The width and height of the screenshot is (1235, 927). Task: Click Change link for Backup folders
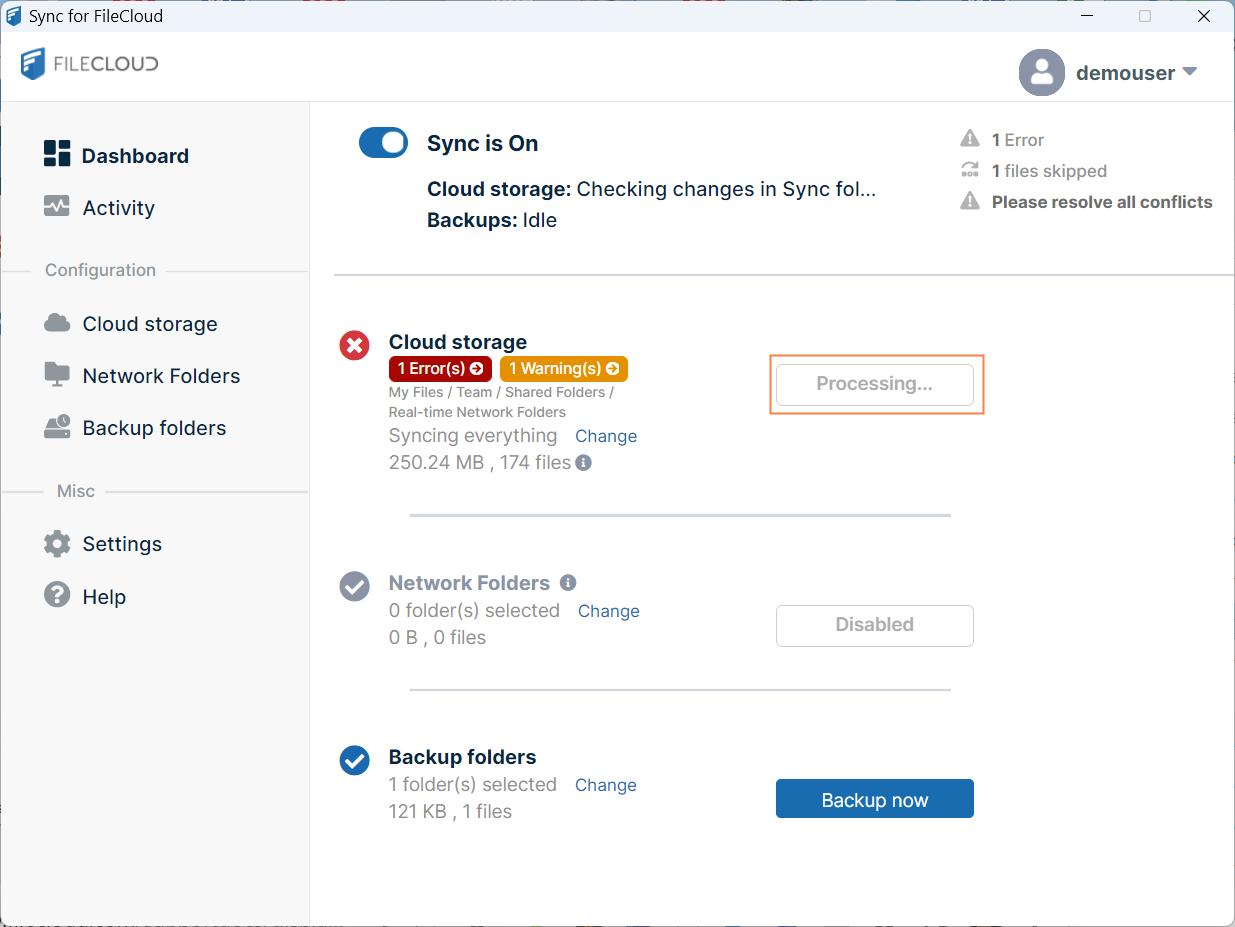click(x=605, y=785)
